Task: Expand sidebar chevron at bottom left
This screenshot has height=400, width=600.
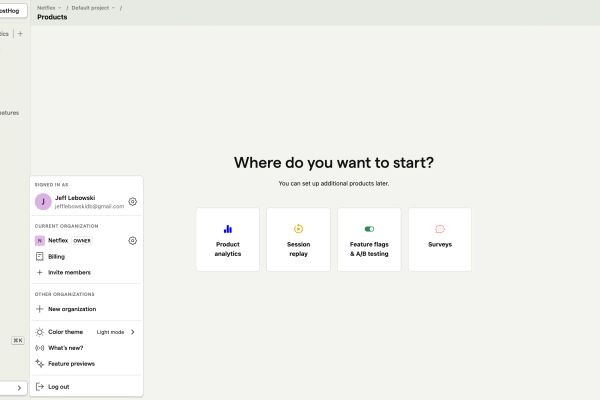Action: [19, 388]
